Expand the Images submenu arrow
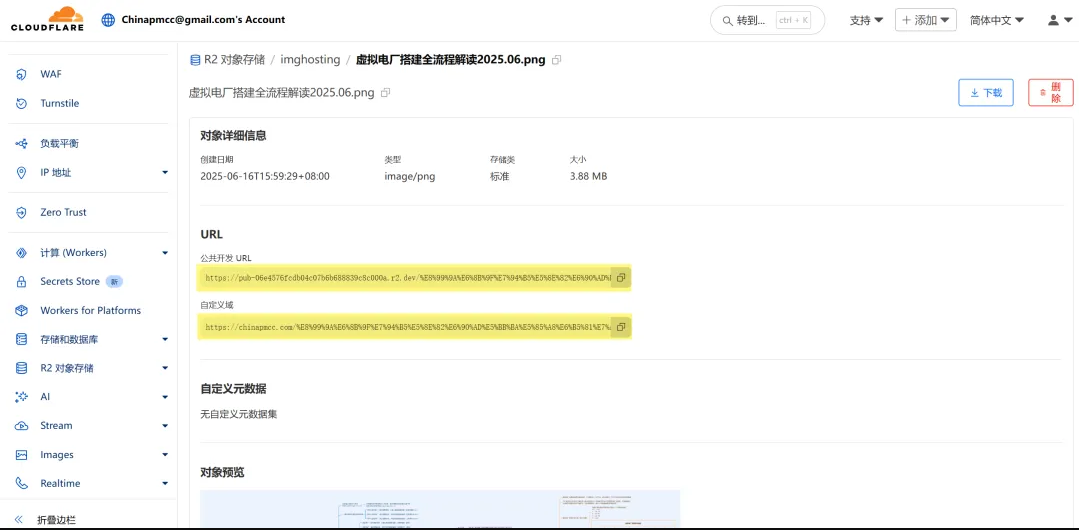 (165, 455)
